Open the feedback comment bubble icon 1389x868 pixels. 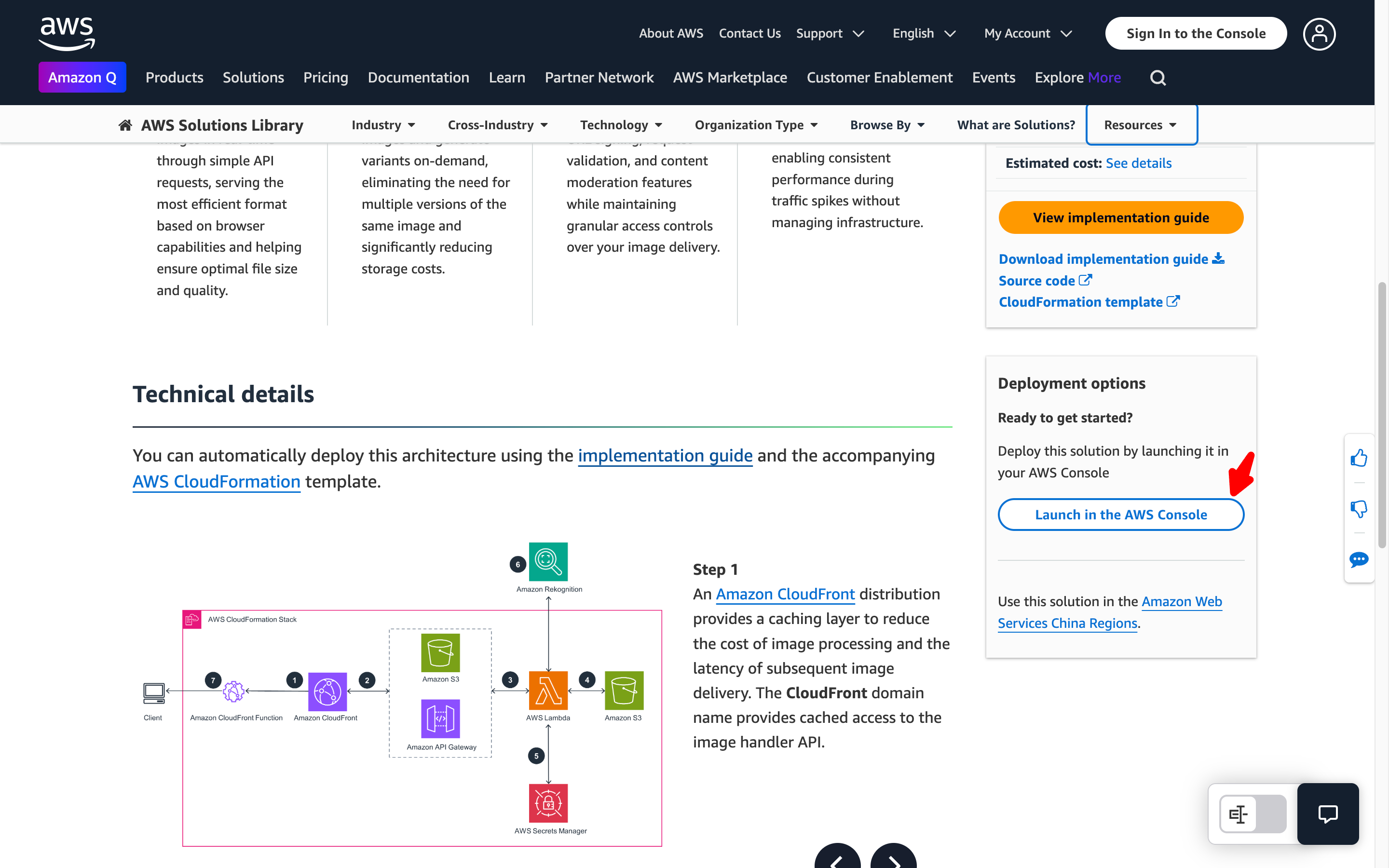(x=1359, y=559)
